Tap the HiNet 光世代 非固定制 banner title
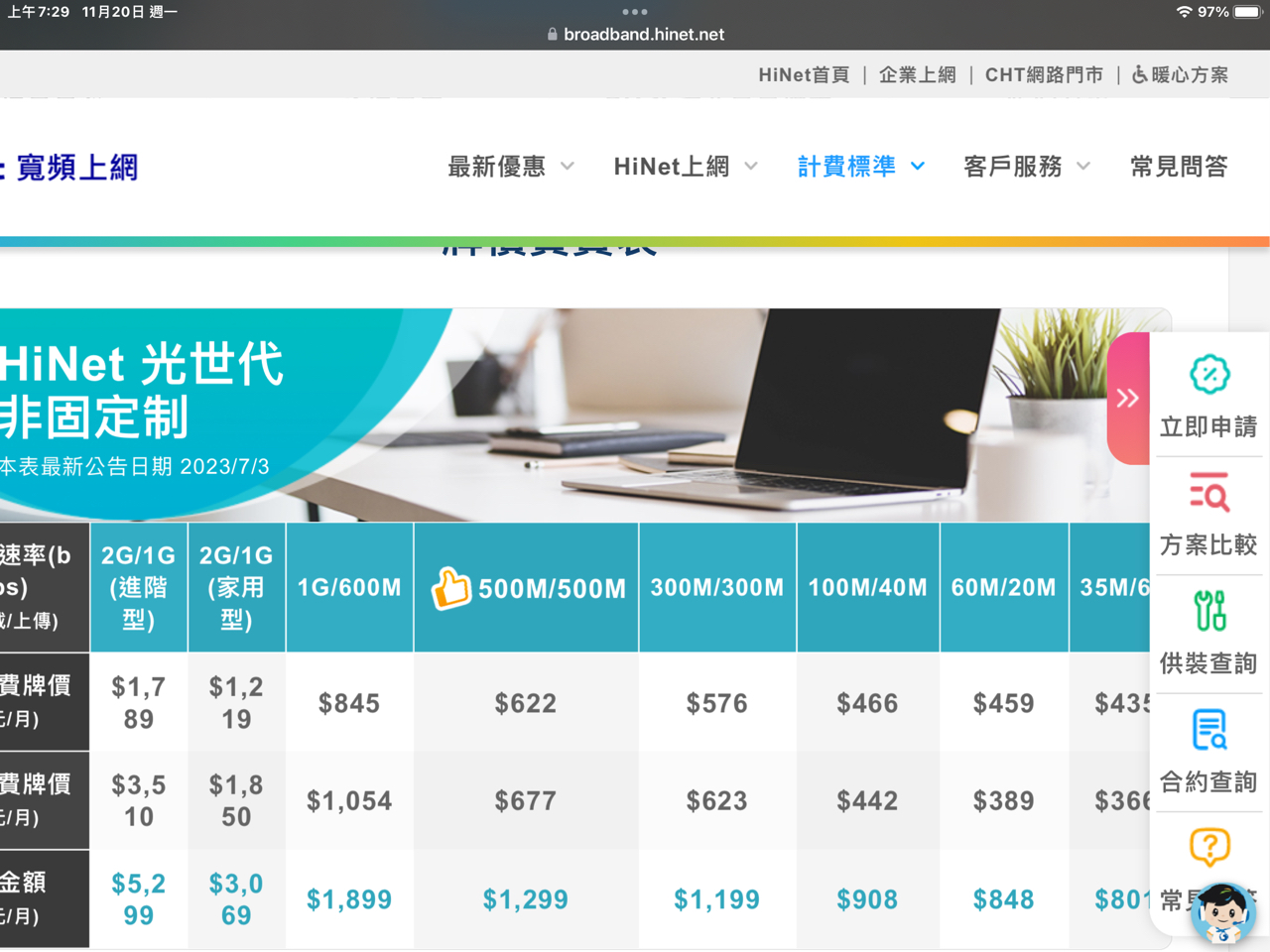Image resolution: width=1270 pixels, height=952 pixels. click(142, 391)
